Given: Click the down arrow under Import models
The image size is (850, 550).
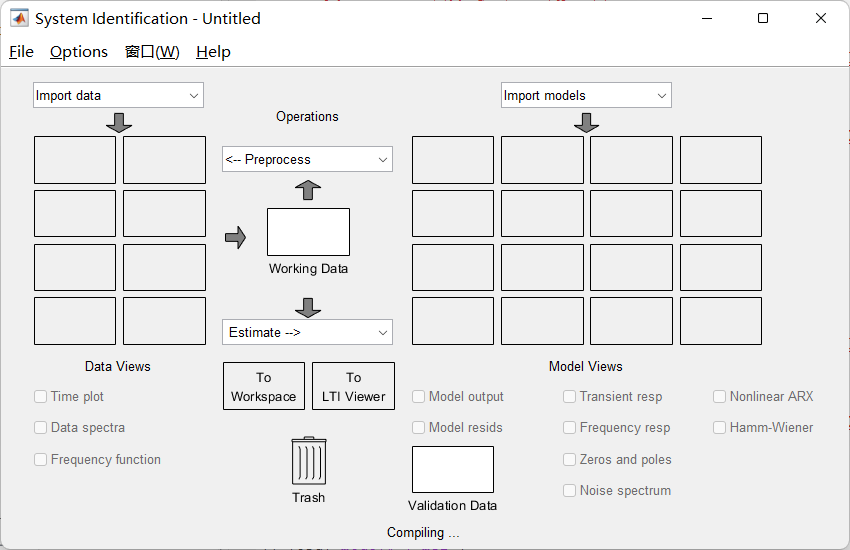Looking at the screenshot, I should click(x=587, y=122).
